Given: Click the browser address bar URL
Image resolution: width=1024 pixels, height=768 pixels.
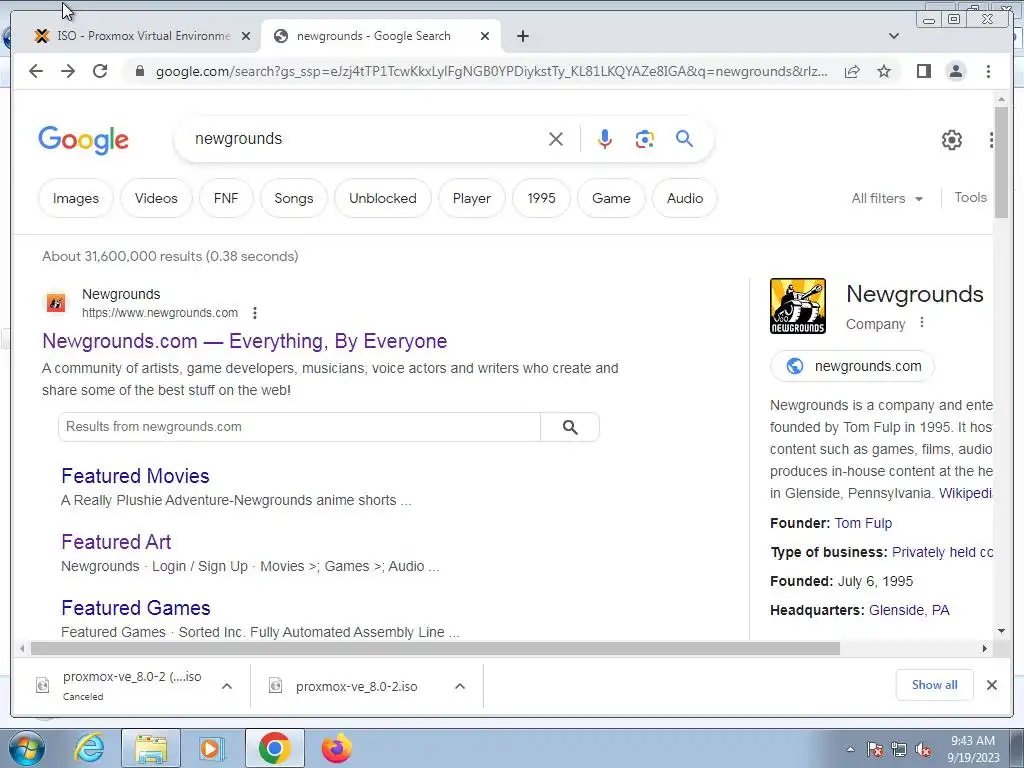Looking at the screenshot, I should pyautogui.click(x=491, y=71).
